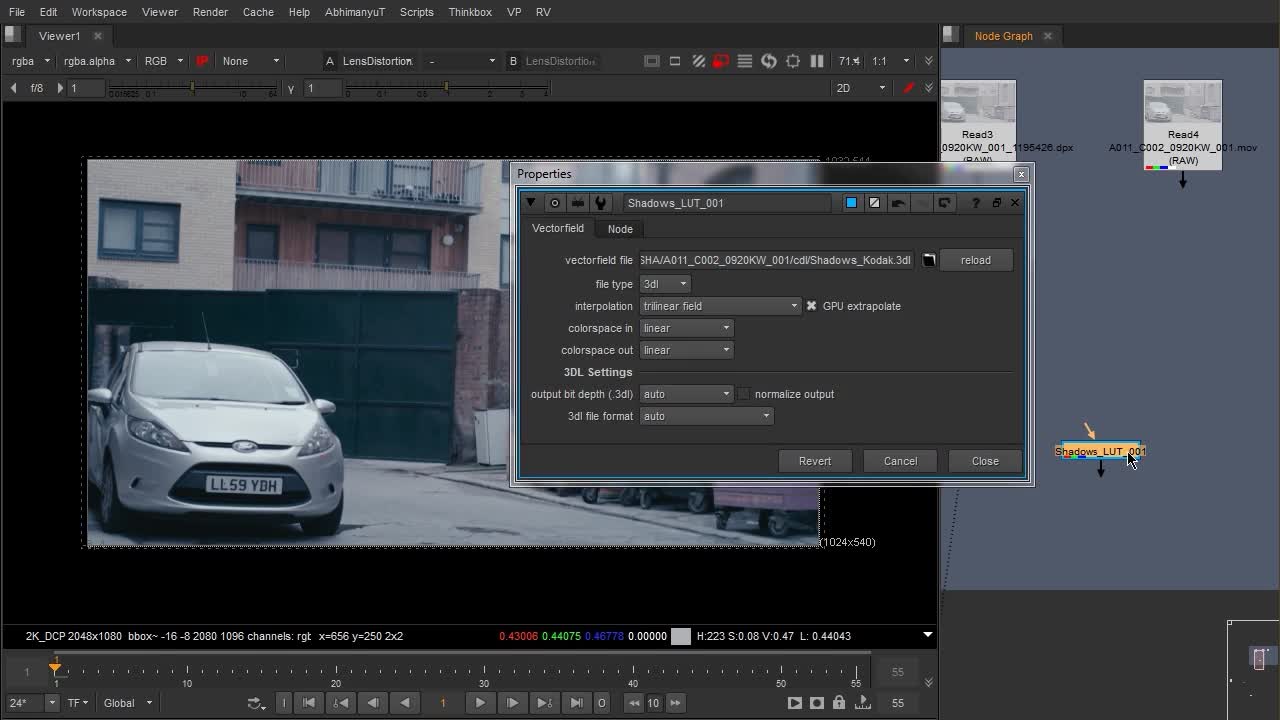Open the file type 3dl dropdown
Screen dimensions: 1280x720
pyautogui.click(x=665, y=284)
